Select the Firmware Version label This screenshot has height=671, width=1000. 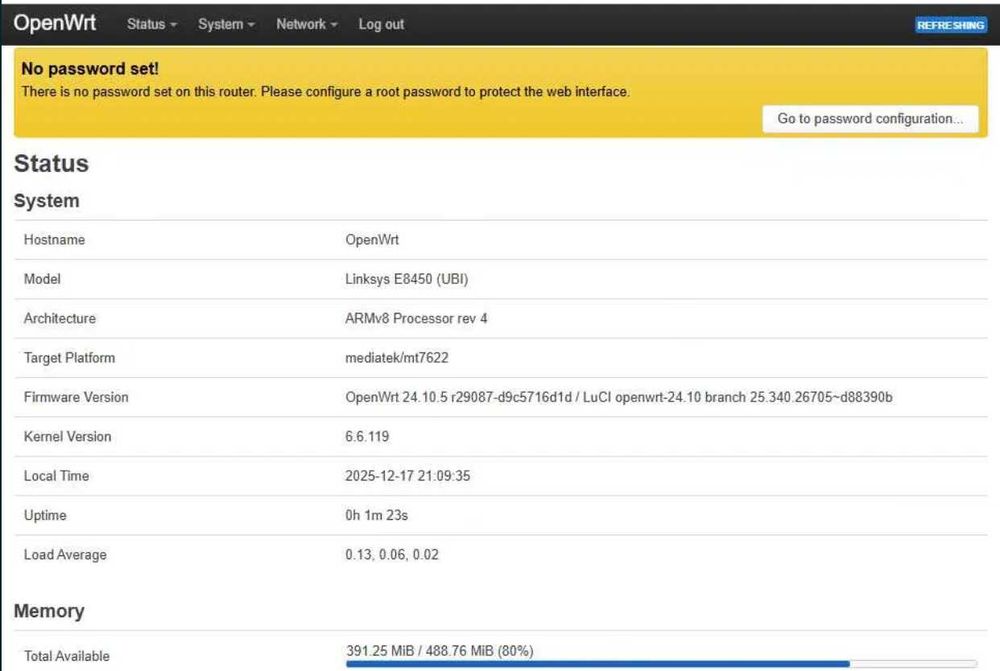pyautogui.click(x=76, y=397)
